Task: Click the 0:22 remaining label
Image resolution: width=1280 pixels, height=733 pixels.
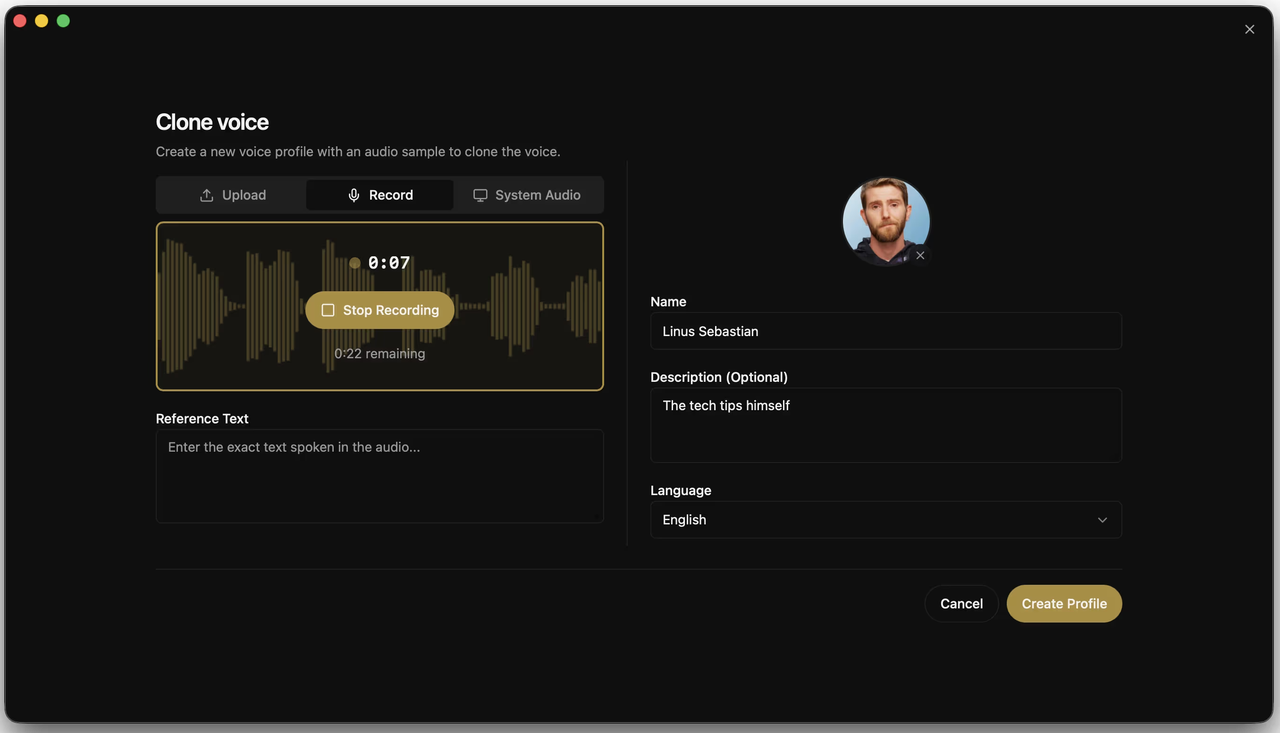Action: tap(379, 354)
